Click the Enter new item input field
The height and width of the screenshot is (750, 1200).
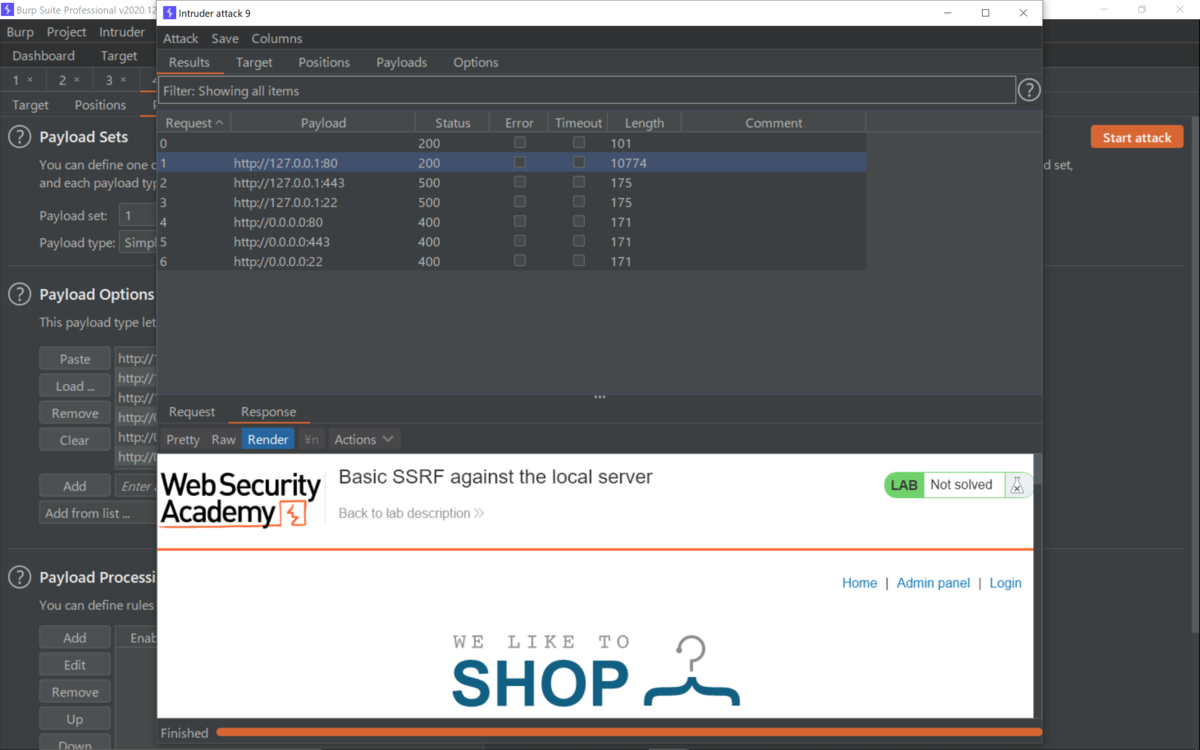[136, 486]
